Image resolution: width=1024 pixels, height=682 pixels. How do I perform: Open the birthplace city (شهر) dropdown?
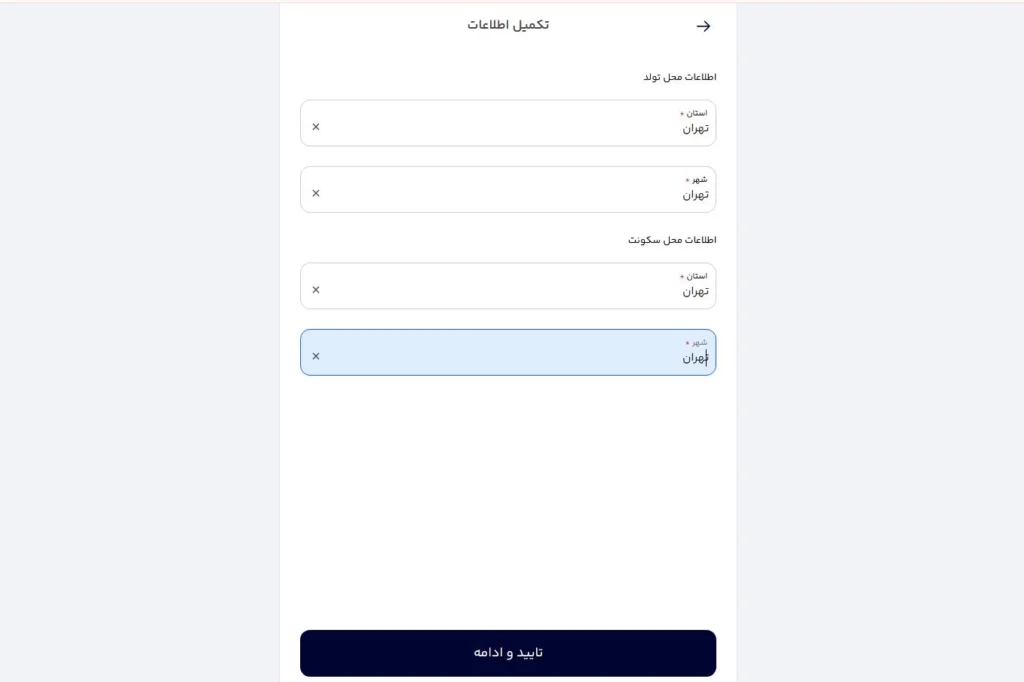click(x=508, y=189)
